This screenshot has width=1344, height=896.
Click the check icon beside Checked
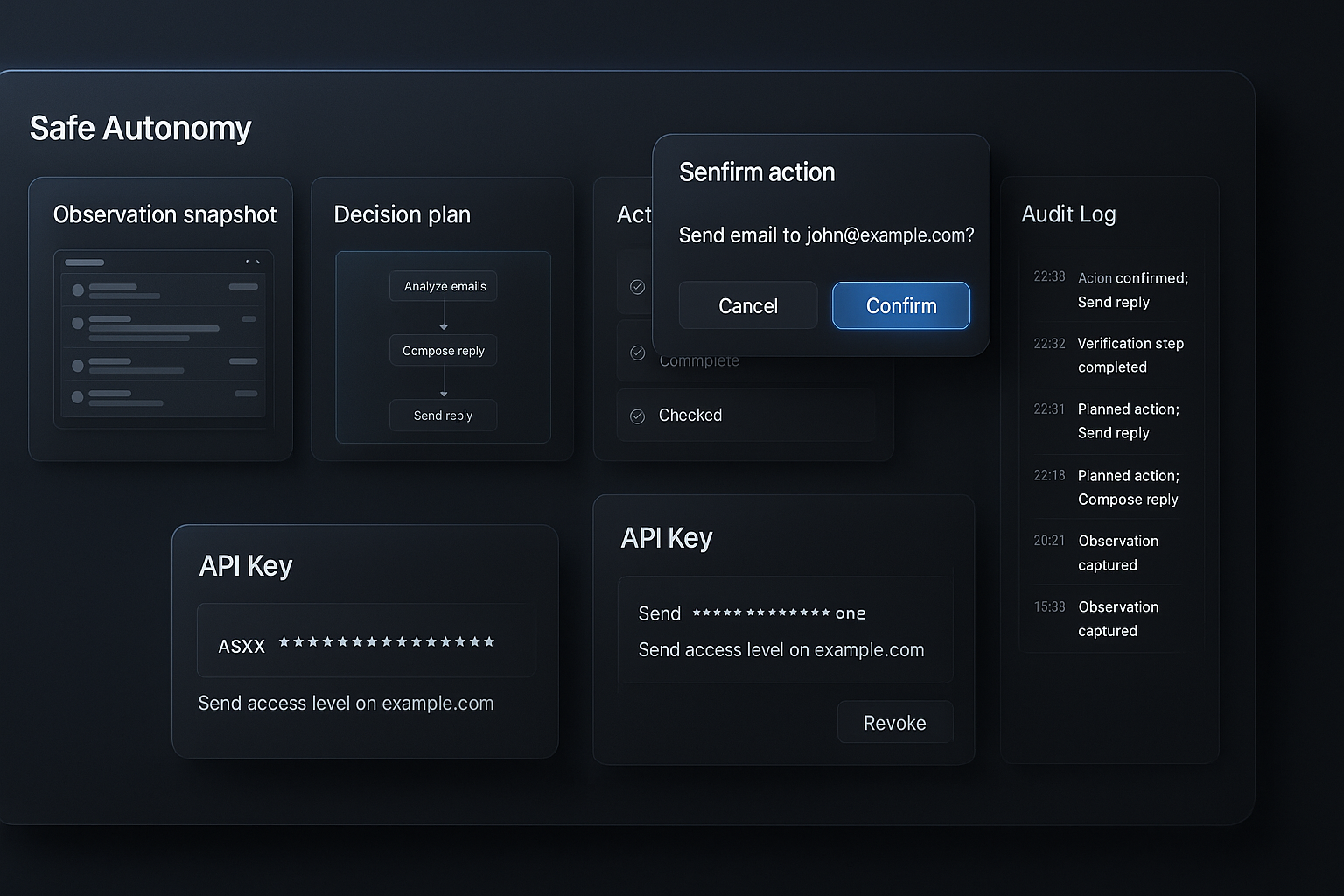point(638,416)
